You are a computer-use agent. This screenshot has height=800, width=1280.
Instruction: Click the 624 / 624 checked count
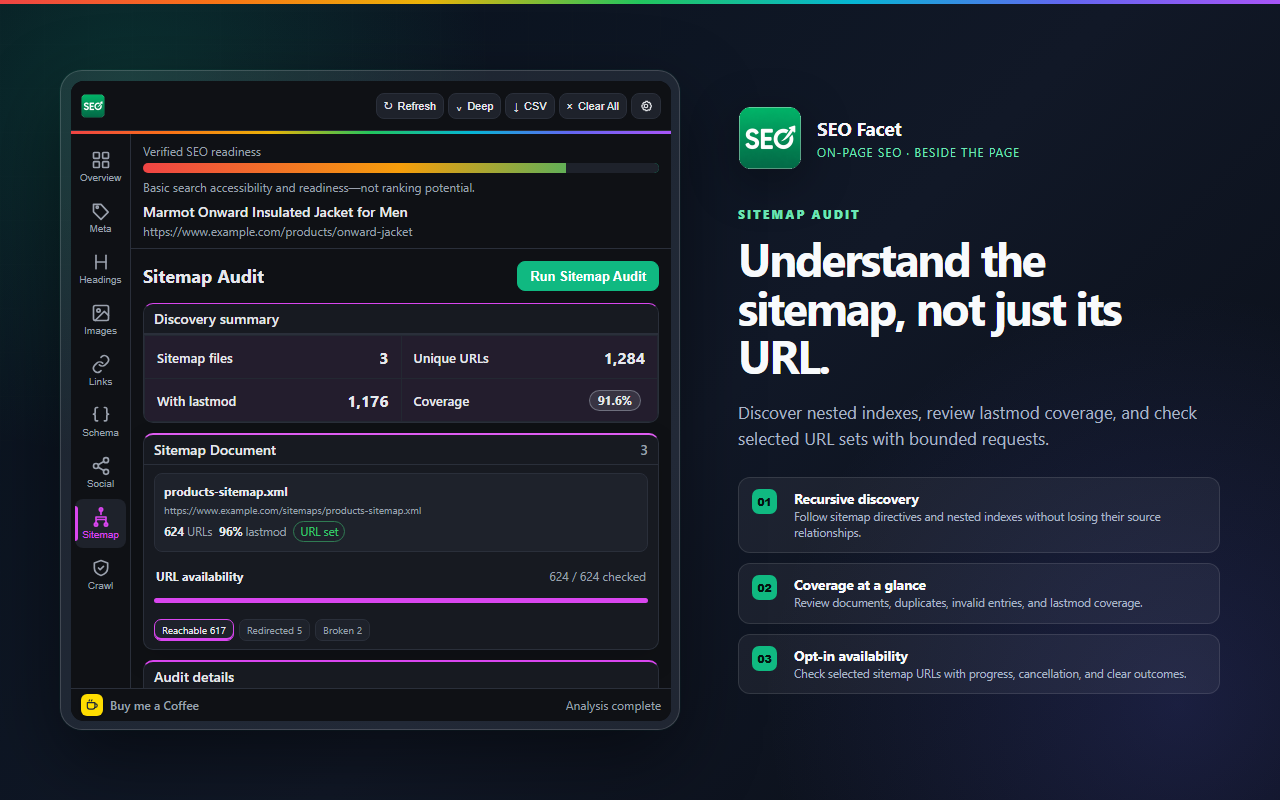pyautogui.click(x=597, y=577)
